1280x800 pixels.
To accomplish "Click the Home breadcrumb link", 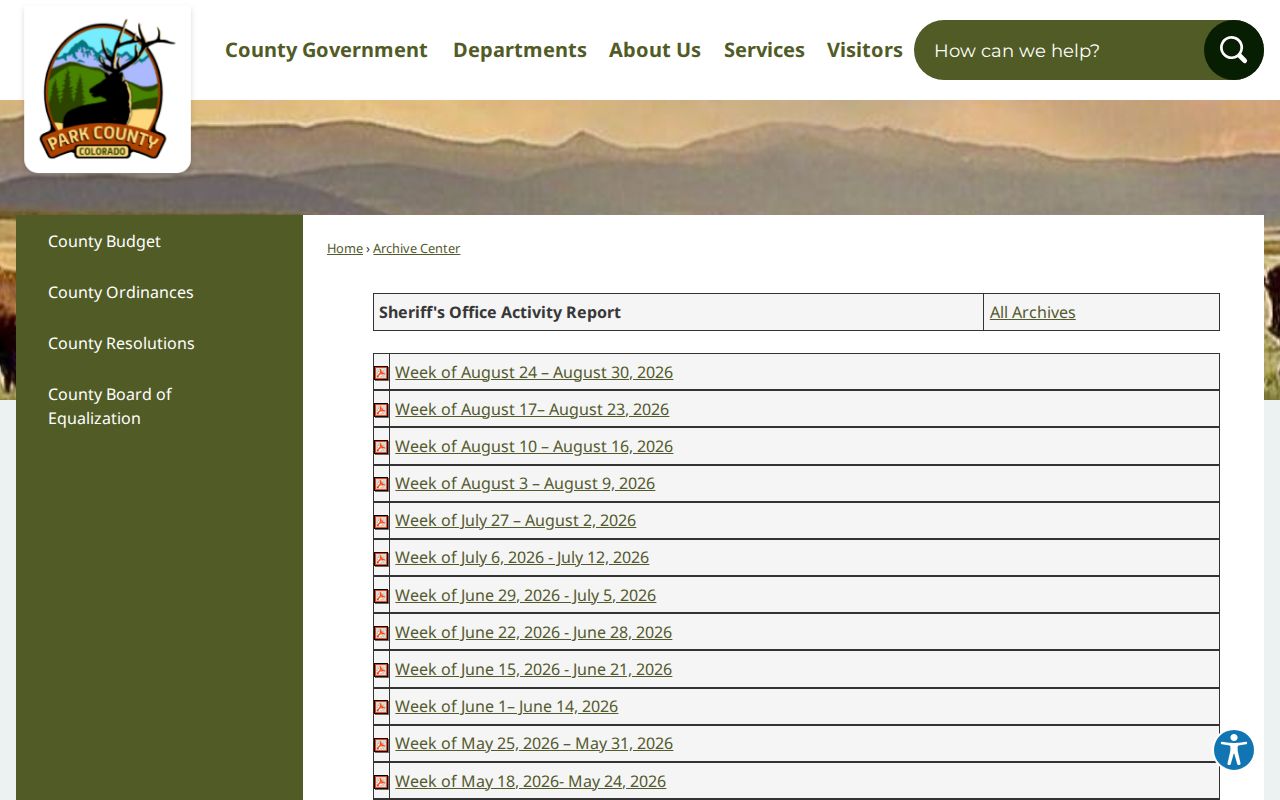I will (345, 248).
